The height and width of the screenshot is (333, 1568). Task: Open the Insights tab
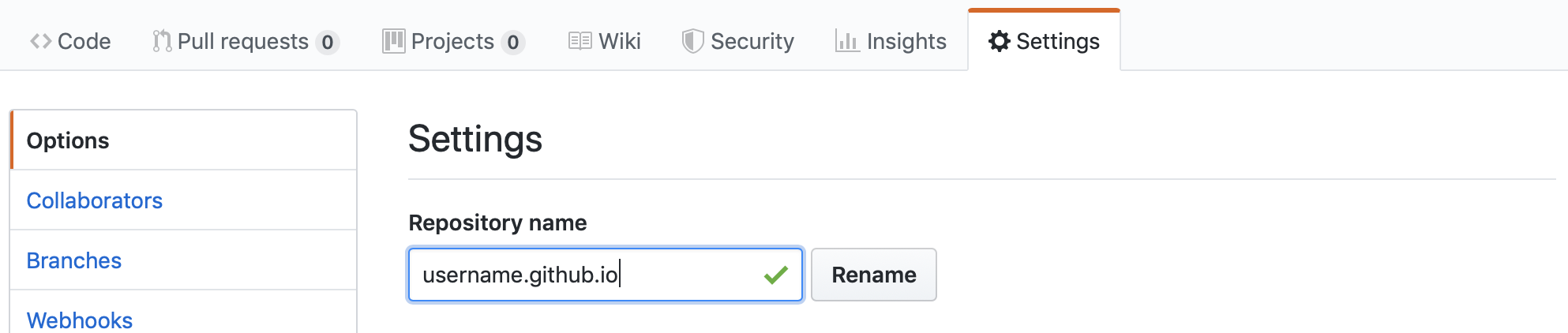click(x=906, y=41)
